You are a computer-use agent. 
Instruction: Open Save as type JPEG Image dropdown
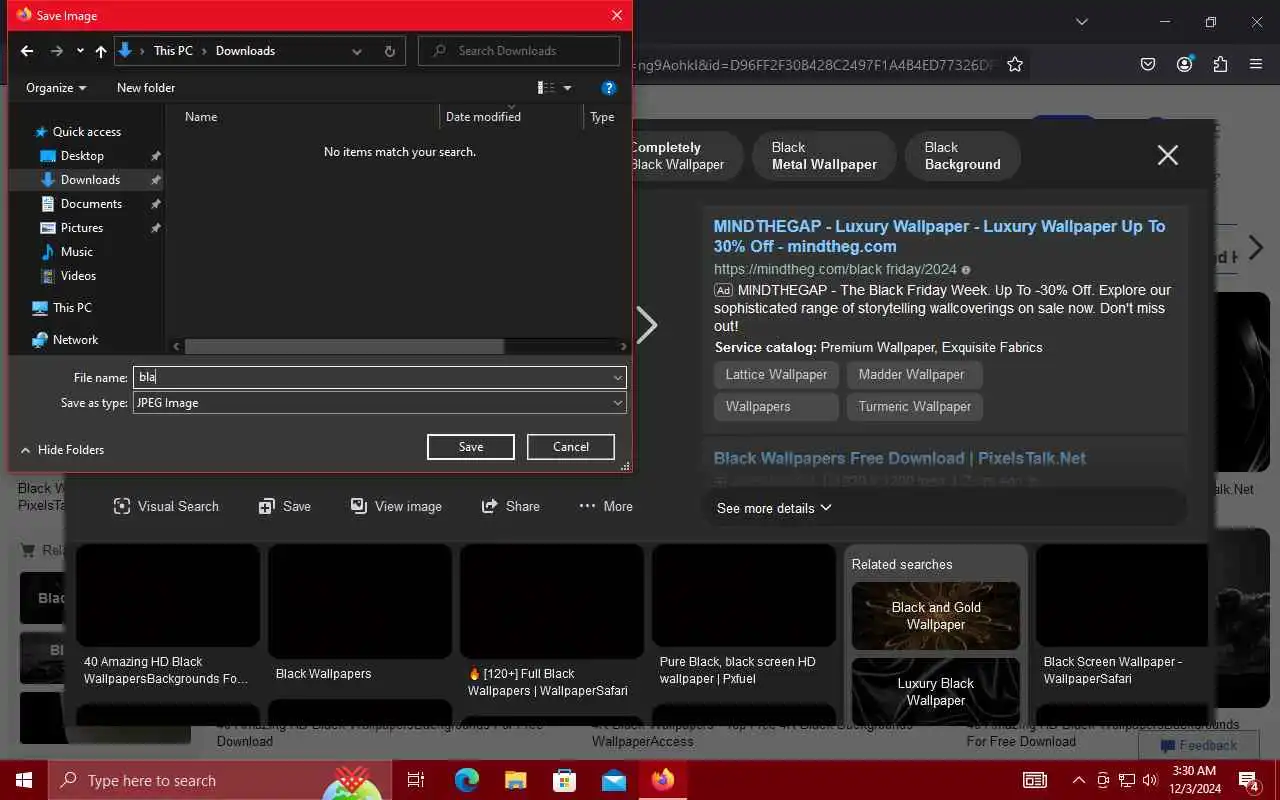(380, 403)
